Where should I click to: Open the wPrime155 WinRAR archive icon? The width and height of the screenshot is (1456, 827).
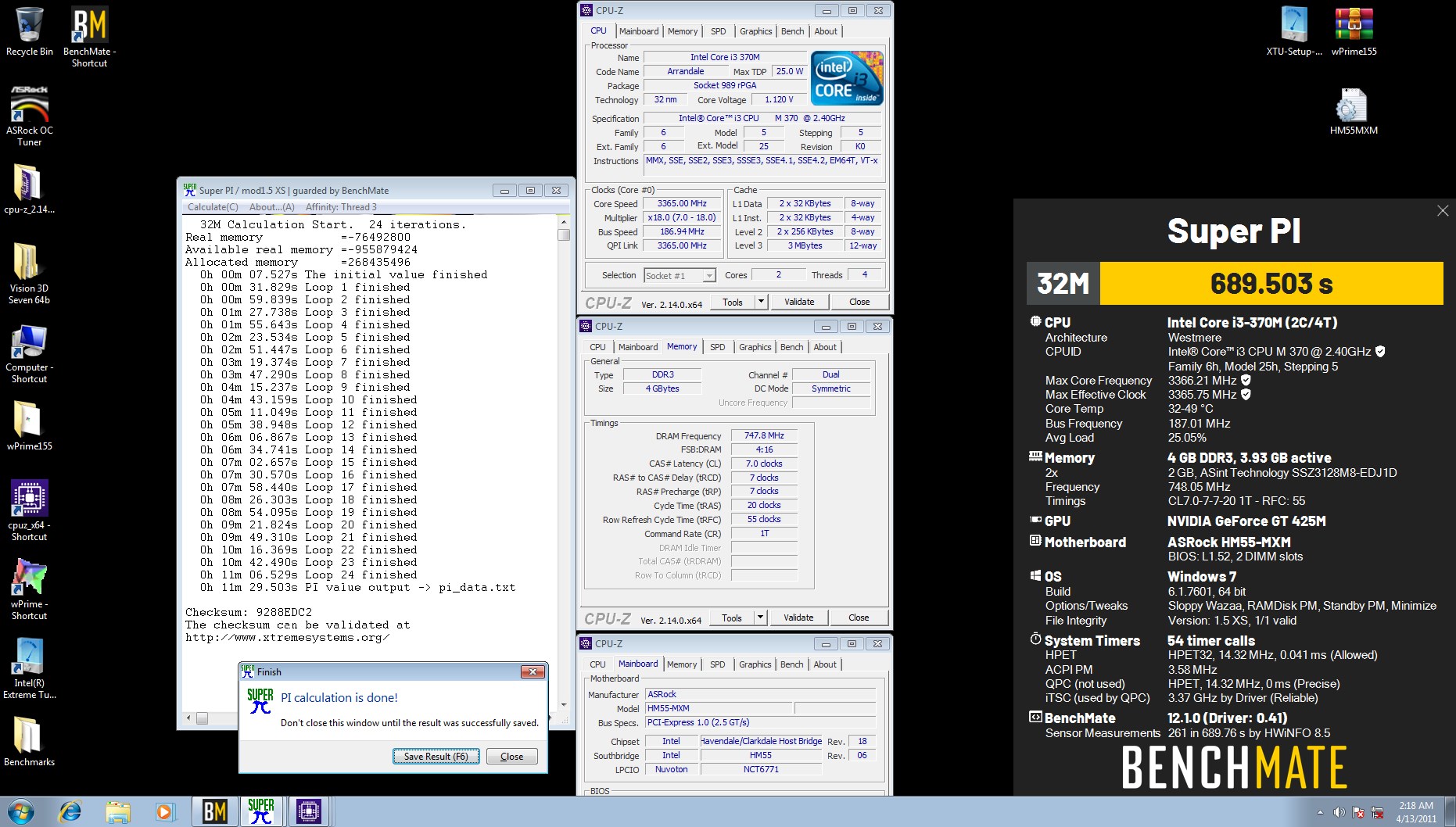click(1354, 31)
